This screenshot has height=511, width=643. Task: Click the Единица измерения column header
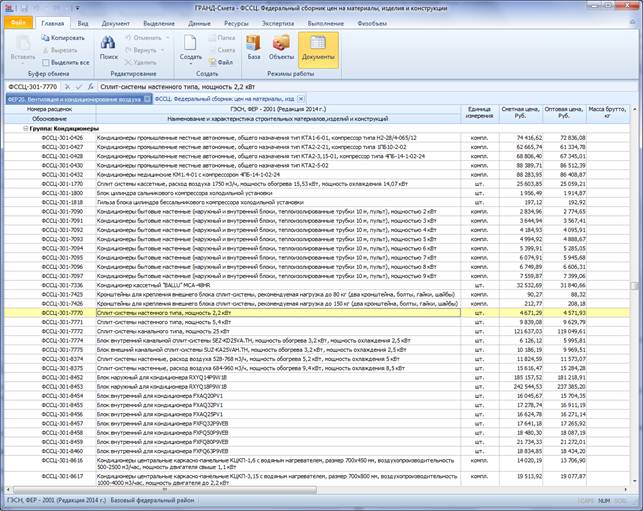(x=481, y=113)
